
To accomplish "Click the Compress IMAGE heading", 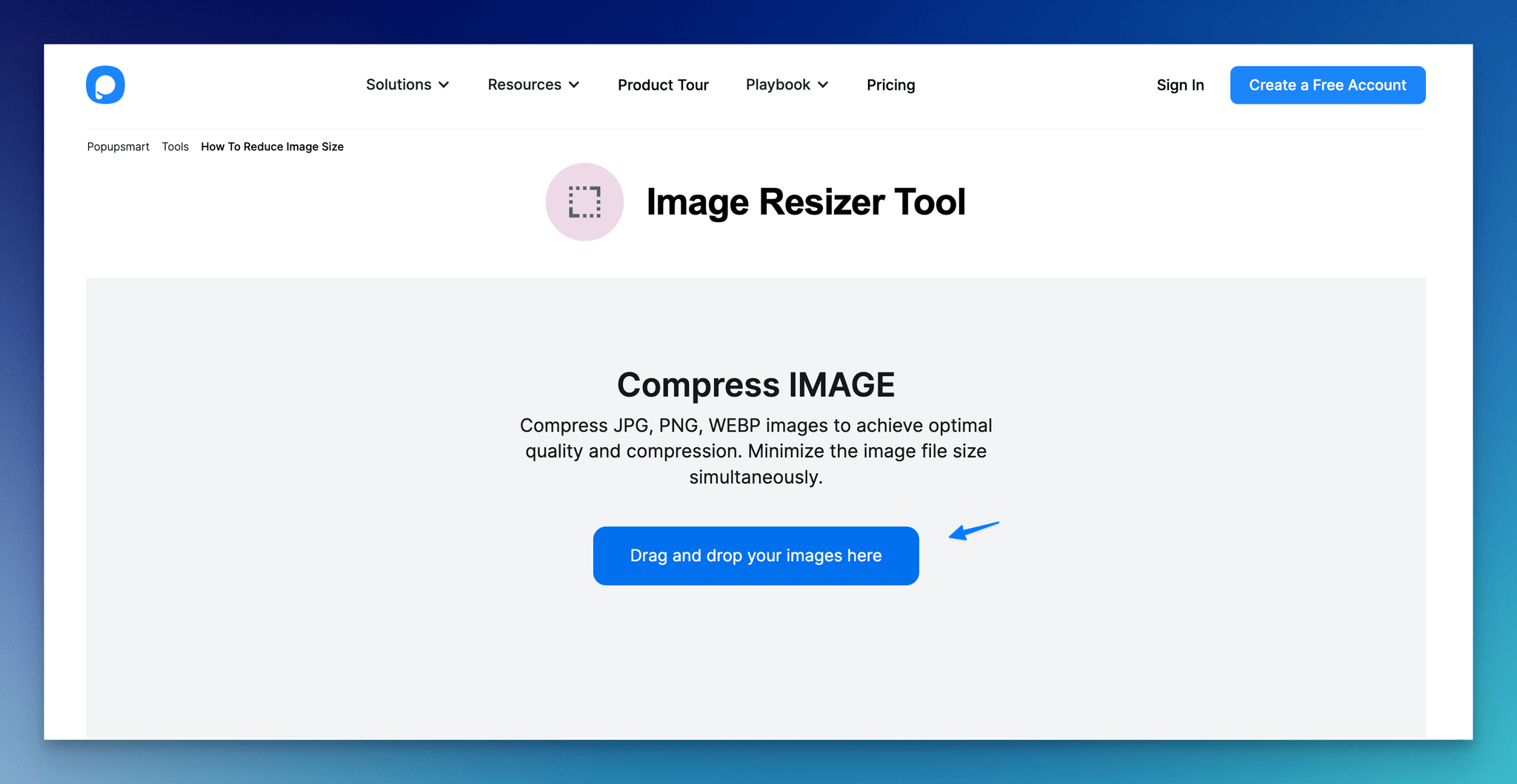I will [x=756, y=385].
